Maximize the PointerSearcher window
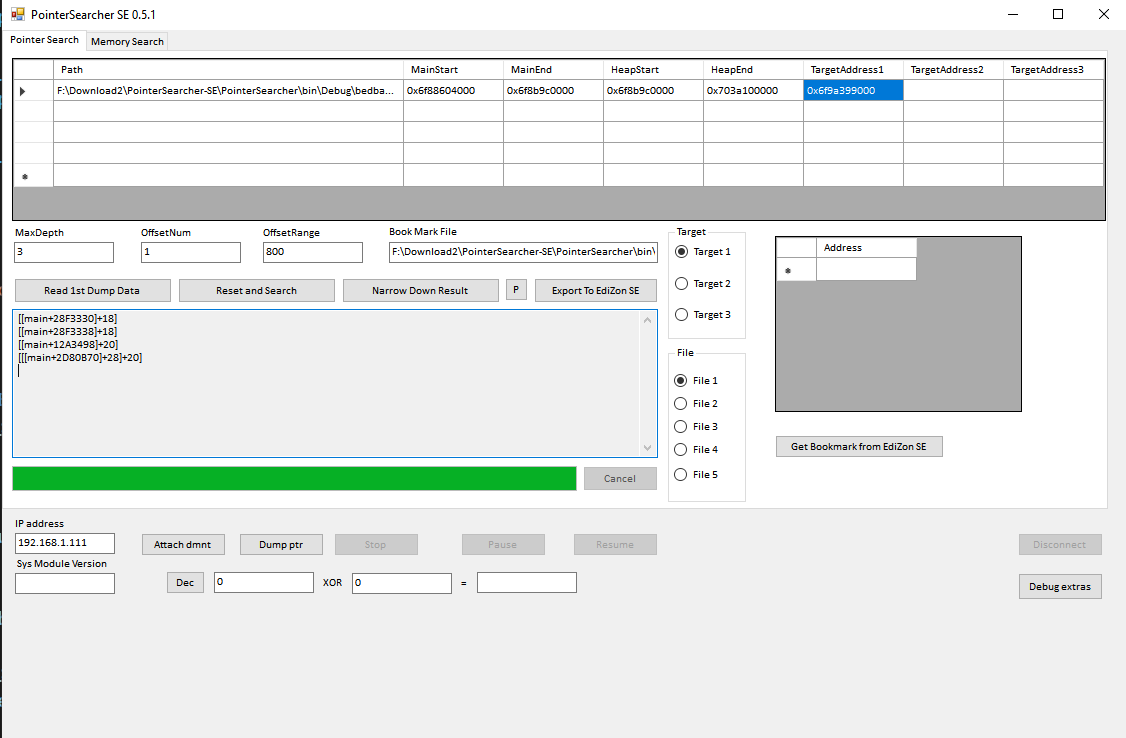Image resolution: width=1126 pixels, height=738 pixels. 1058,14
